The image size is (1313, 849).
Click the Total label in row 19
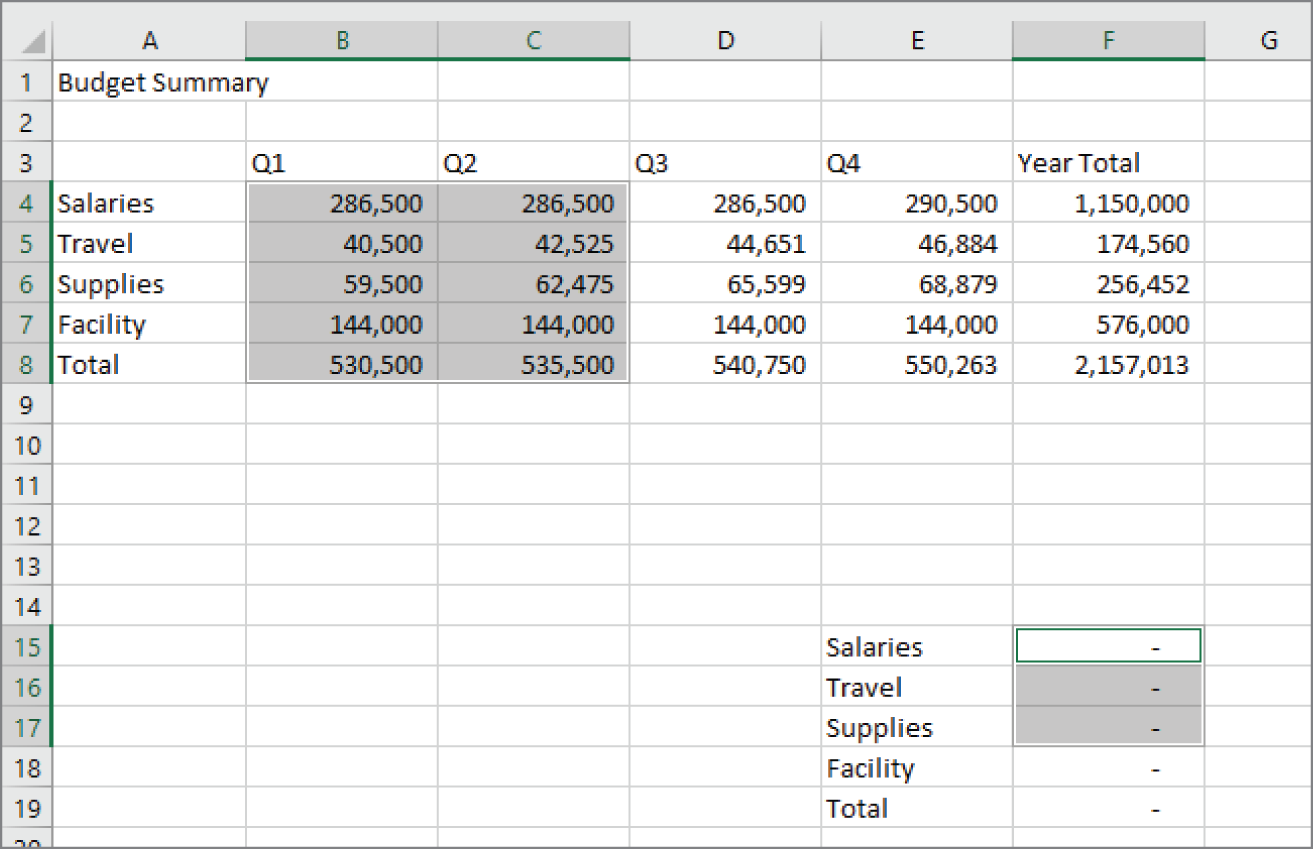click(917, 808)
